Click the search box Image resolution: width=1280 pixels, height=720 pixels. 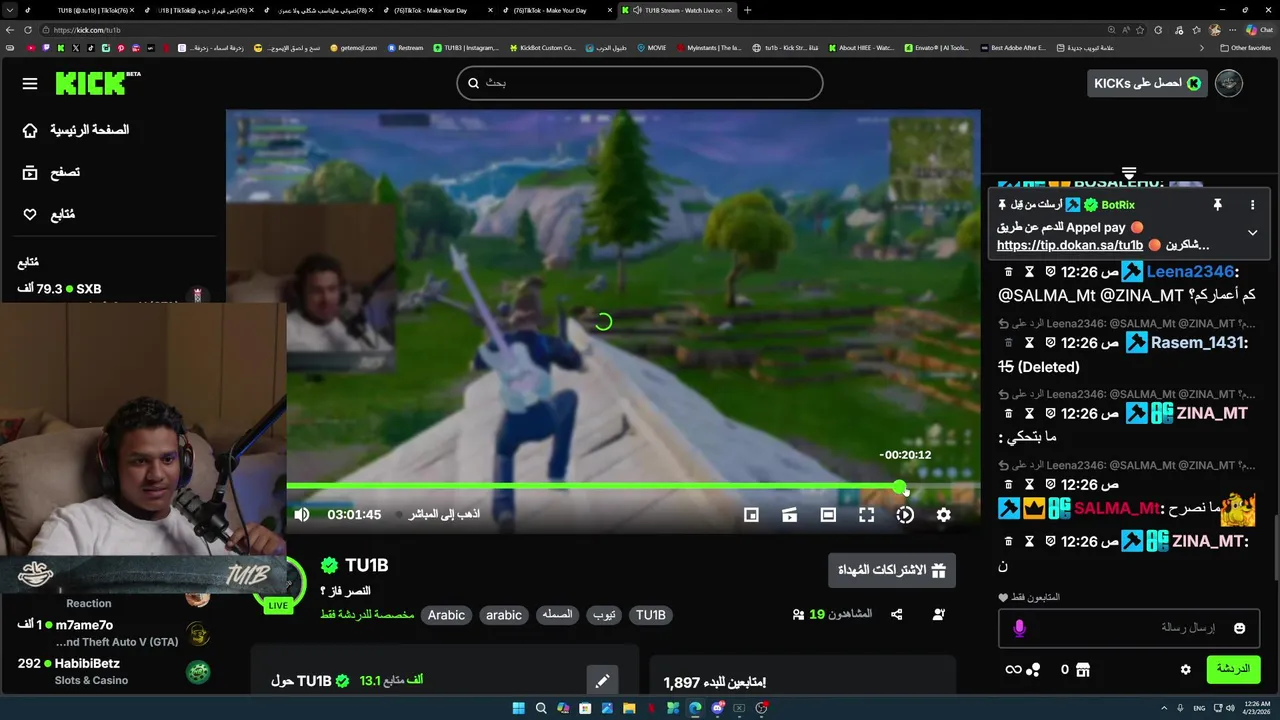click(x=640, y=83)
